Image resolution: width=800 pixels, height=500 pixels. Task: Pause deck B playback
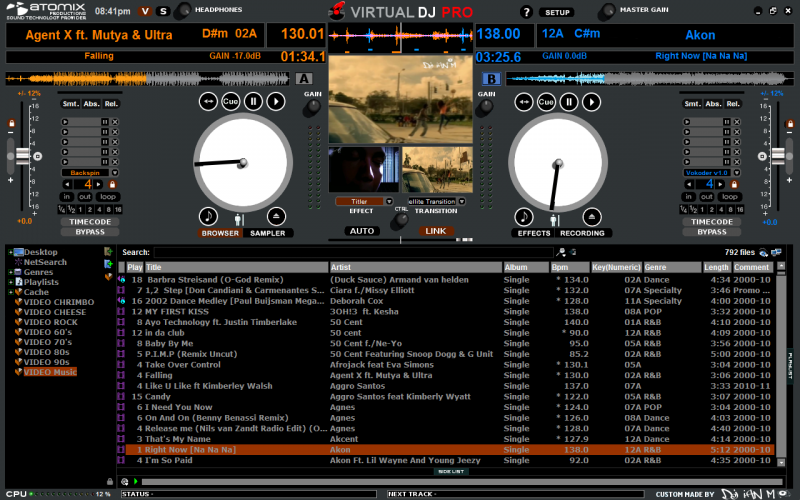(x=569, y=102)
